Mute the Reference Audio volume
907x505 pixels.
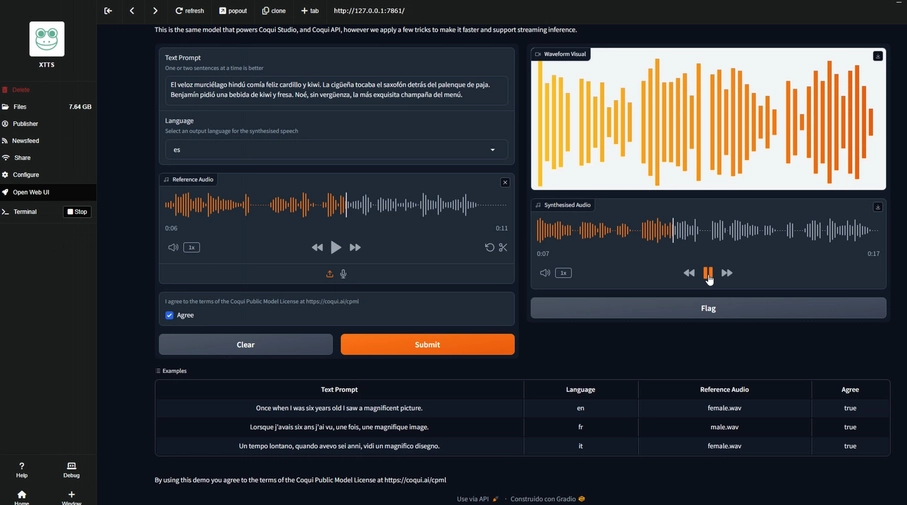pos(173,247)
